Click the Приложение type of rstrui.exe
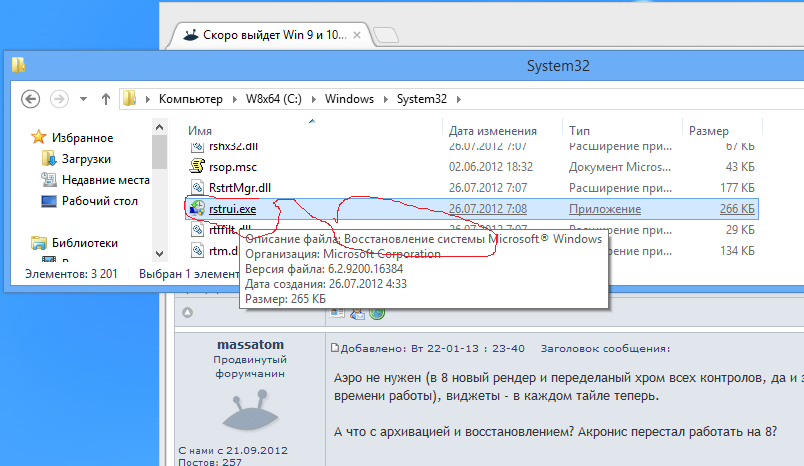The height and width of the screenshot is (466, 804). pos(605,209)
